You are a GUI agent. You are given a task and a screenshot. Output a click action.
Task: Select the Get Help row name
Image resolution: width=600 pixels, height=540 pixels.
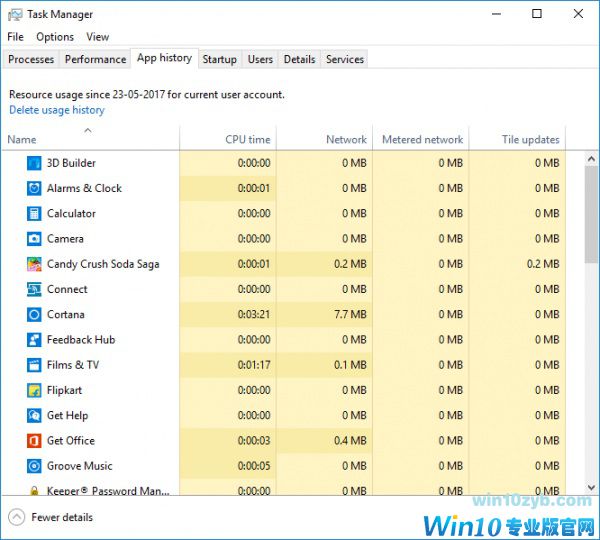pos(67,416)
